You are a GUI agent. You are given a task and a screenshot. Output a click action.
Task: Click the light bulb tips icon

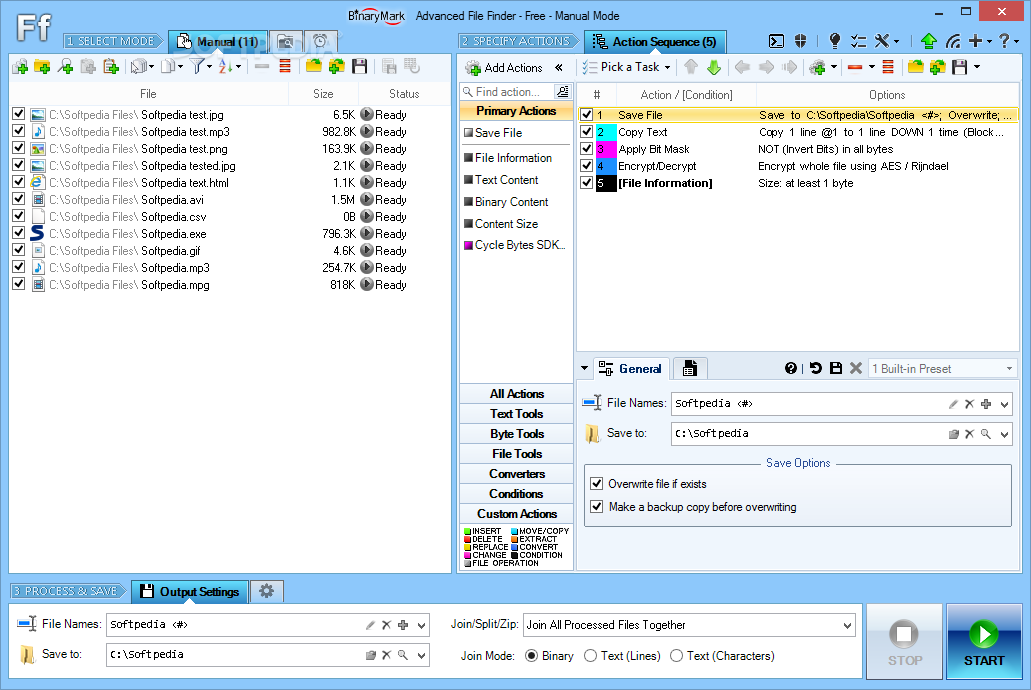point(834,41)
